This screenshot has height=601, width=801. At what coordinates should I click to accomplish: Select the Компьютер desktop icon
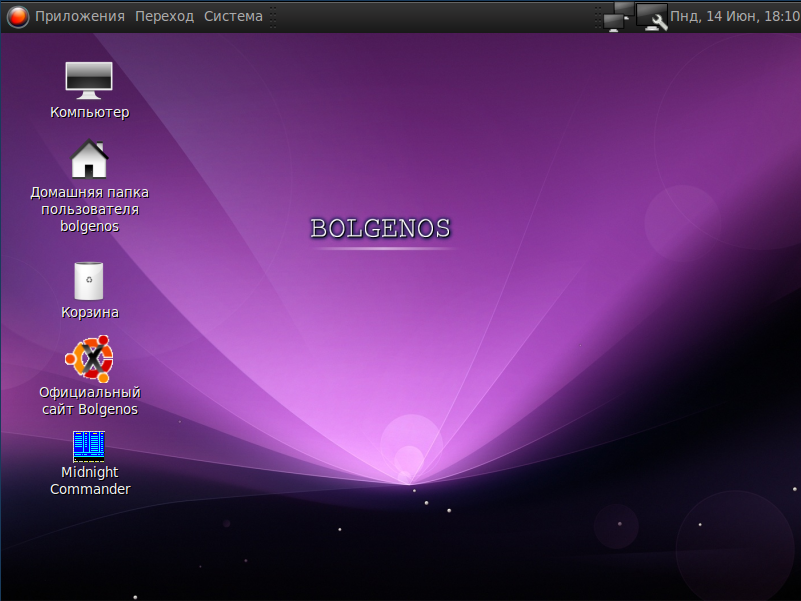(x=89, y=81)
